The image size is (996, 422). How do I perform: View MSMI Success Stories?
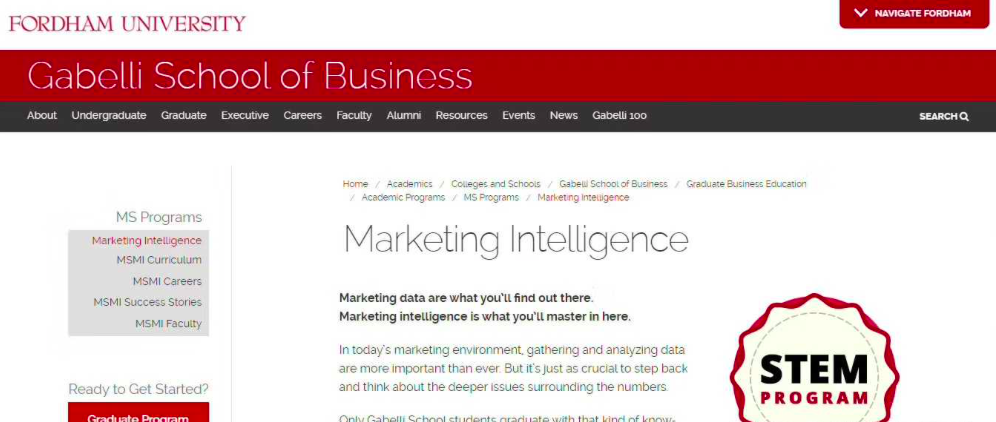[147, 302]
